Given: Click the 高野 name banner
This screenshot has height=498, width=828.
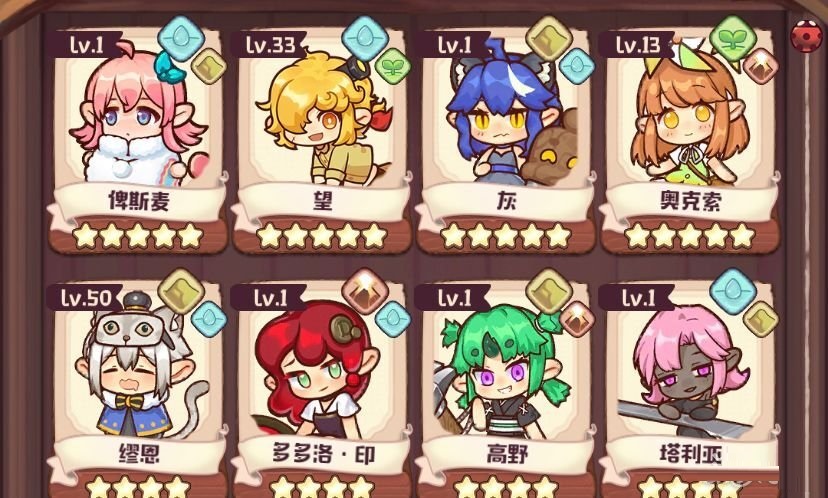Looking at the screenshot, I should coord(506,453).
